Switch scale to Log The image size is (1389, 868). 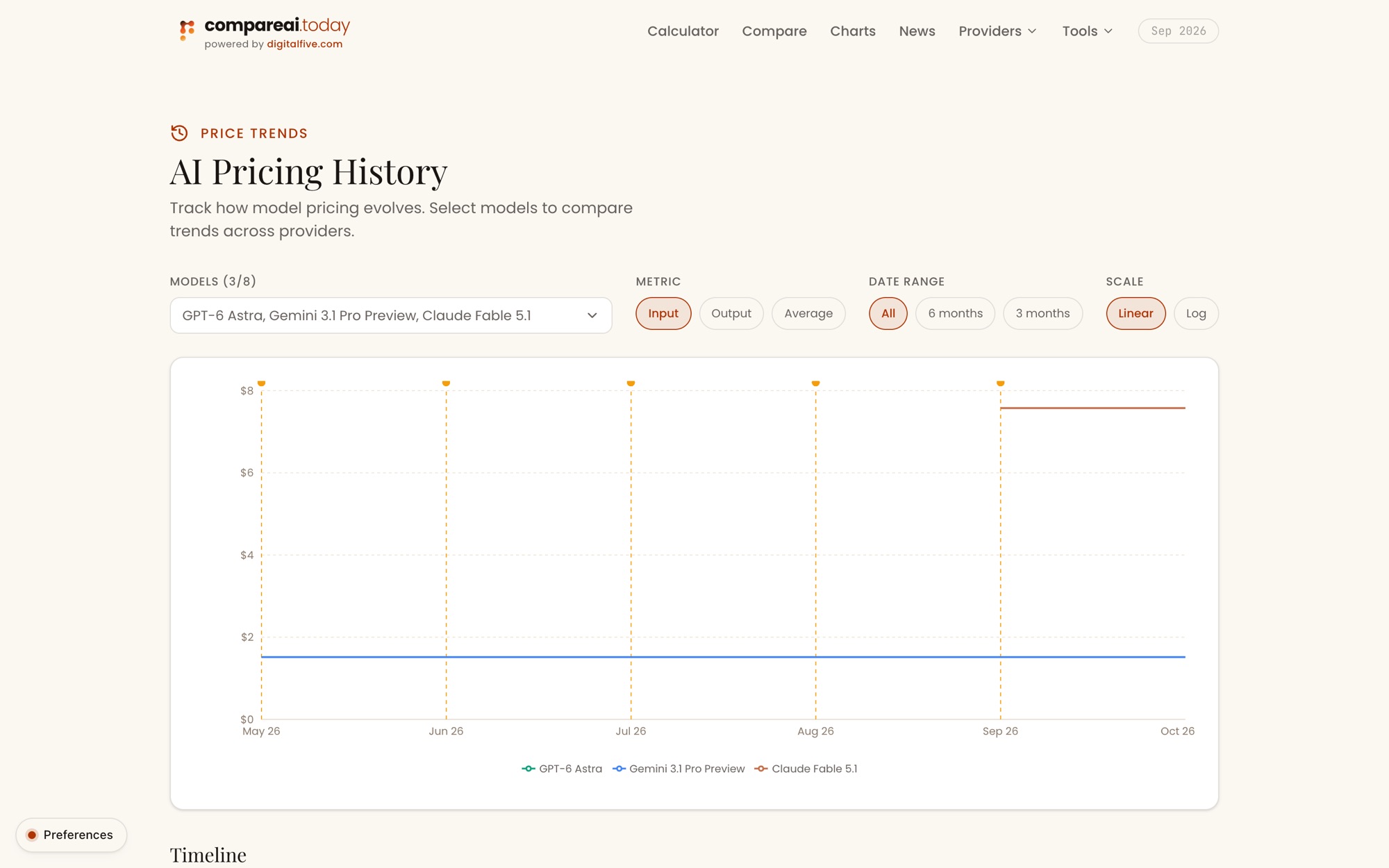(1196, 313)
